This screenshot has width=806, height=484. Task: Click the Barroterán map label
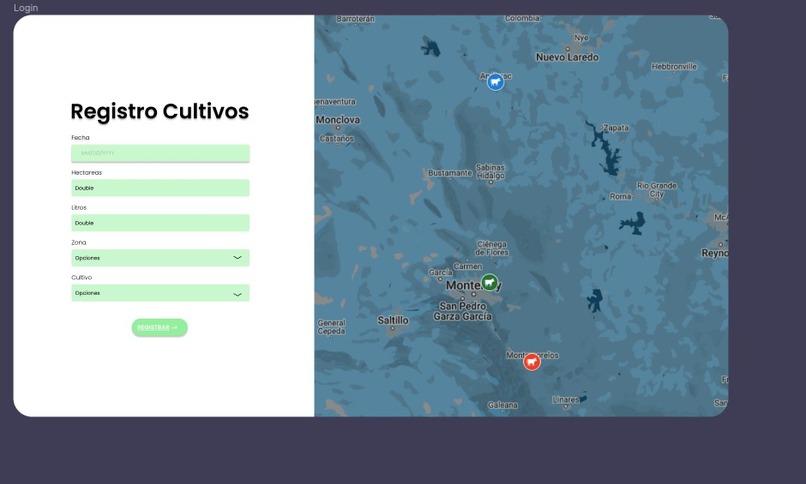tap(355, 19)
